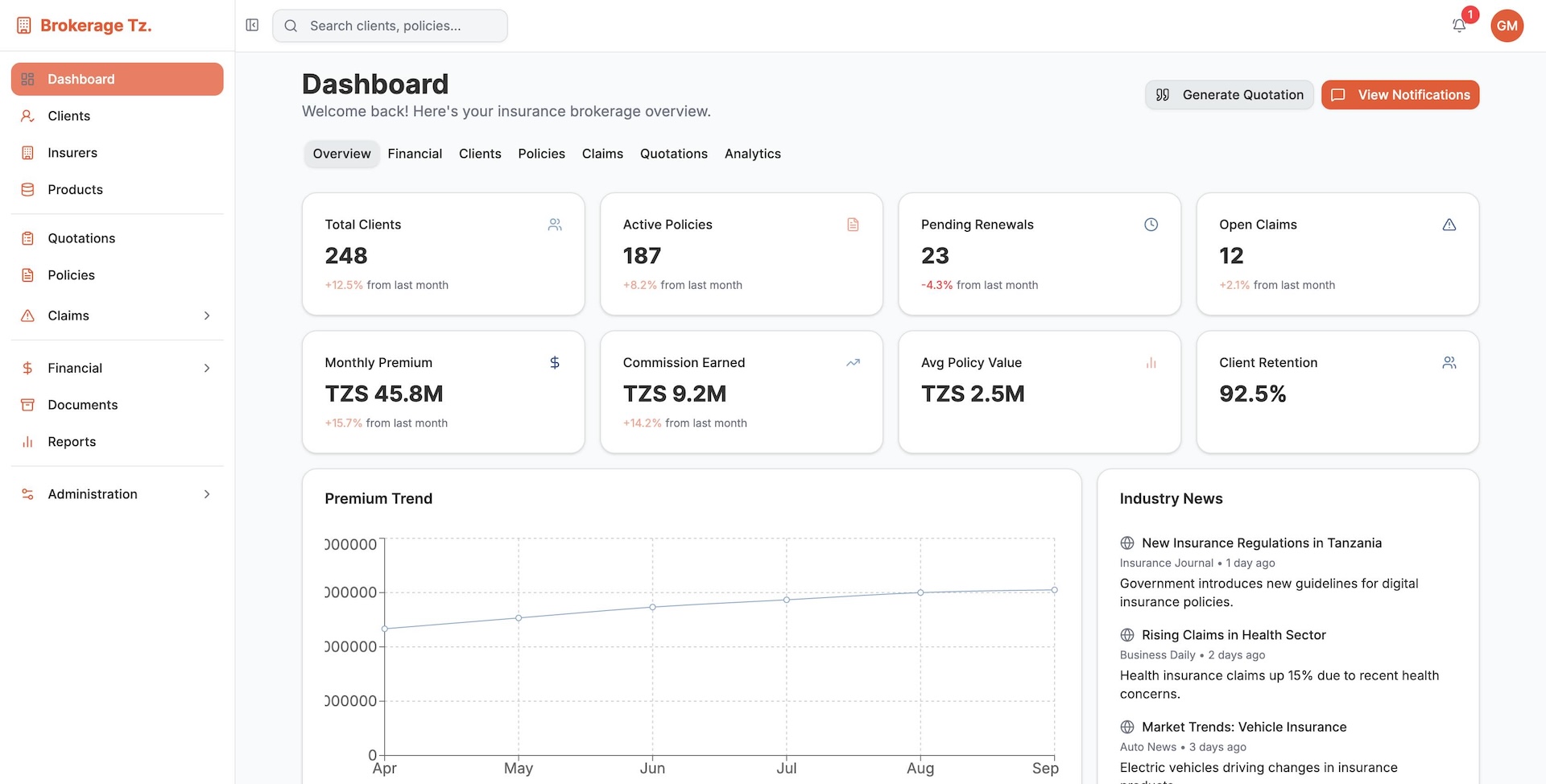The width and height of the screenshot is (1546, 784).
Task: Open New Insurance Regulations in Tanzania article
Action: (1261, 543)
